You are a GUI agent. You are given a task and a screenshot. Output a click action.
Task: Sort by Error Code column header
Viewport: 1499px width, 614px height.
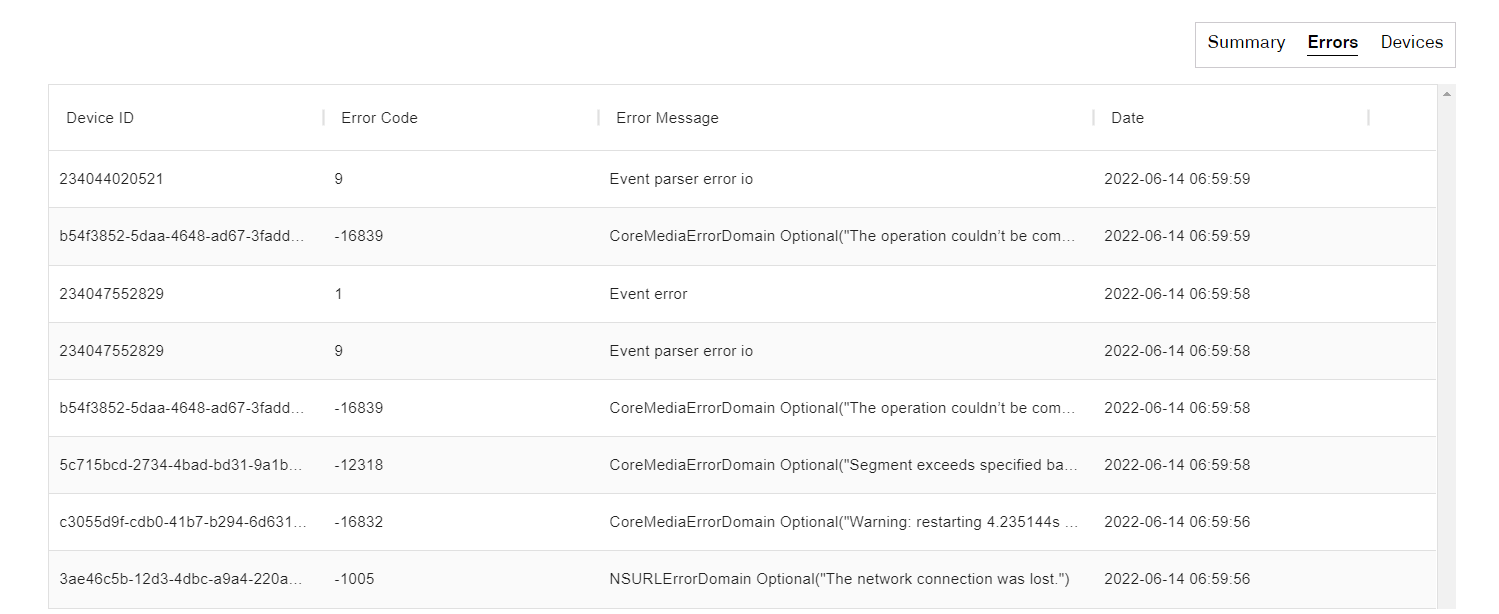click(x=379, y=118)
